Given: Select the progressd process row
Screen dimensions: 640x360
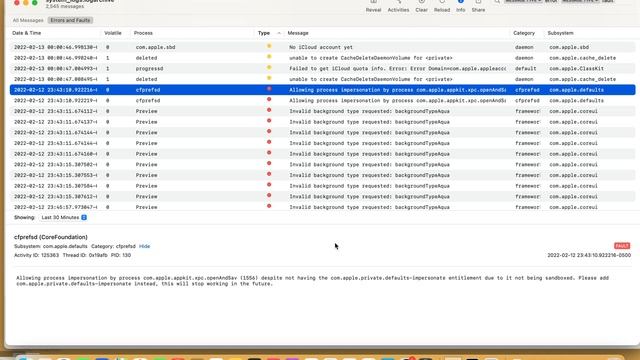Looking at the screenshot, I should pyautogui.click(x=322, y=69).
